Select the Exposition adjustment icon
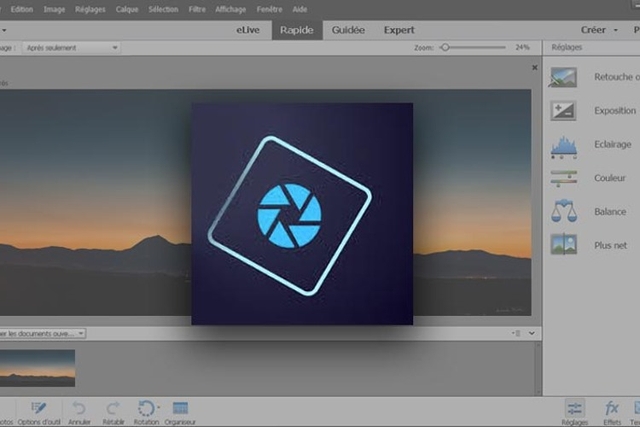640x427 pixels. [563, 111]
